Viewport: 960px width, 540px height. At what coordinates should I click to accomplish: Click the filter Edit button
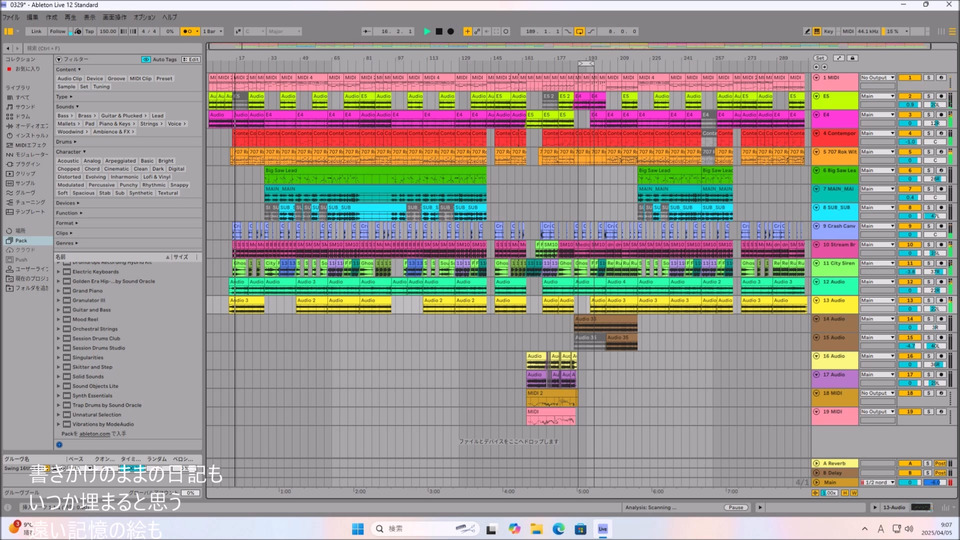point(192,59)
